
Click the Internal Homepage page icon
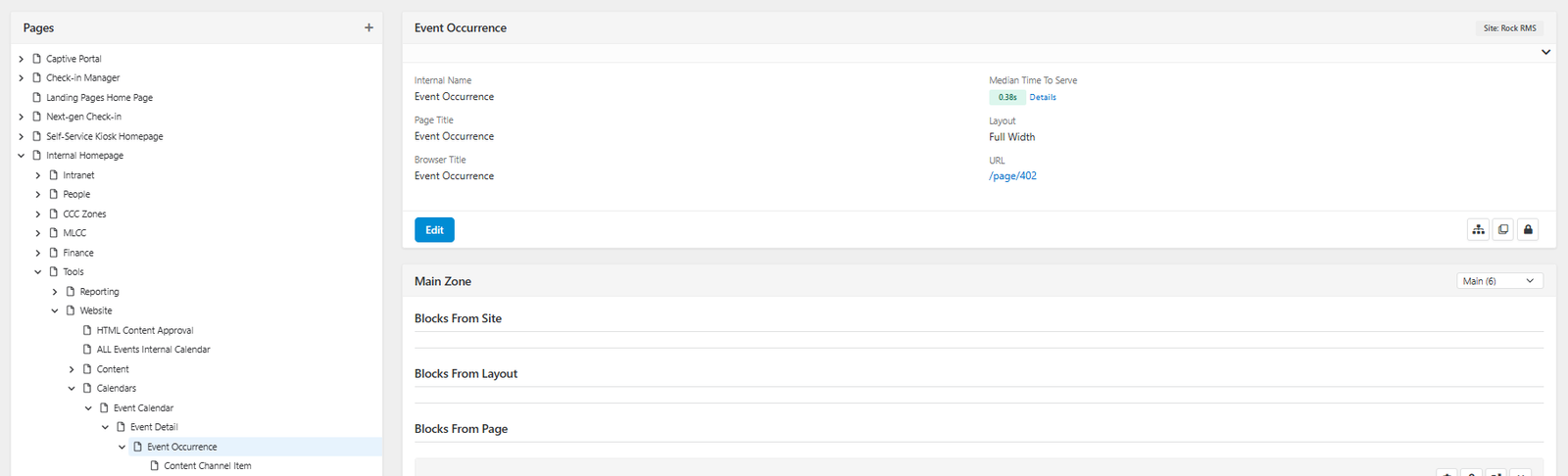[37, 155]
